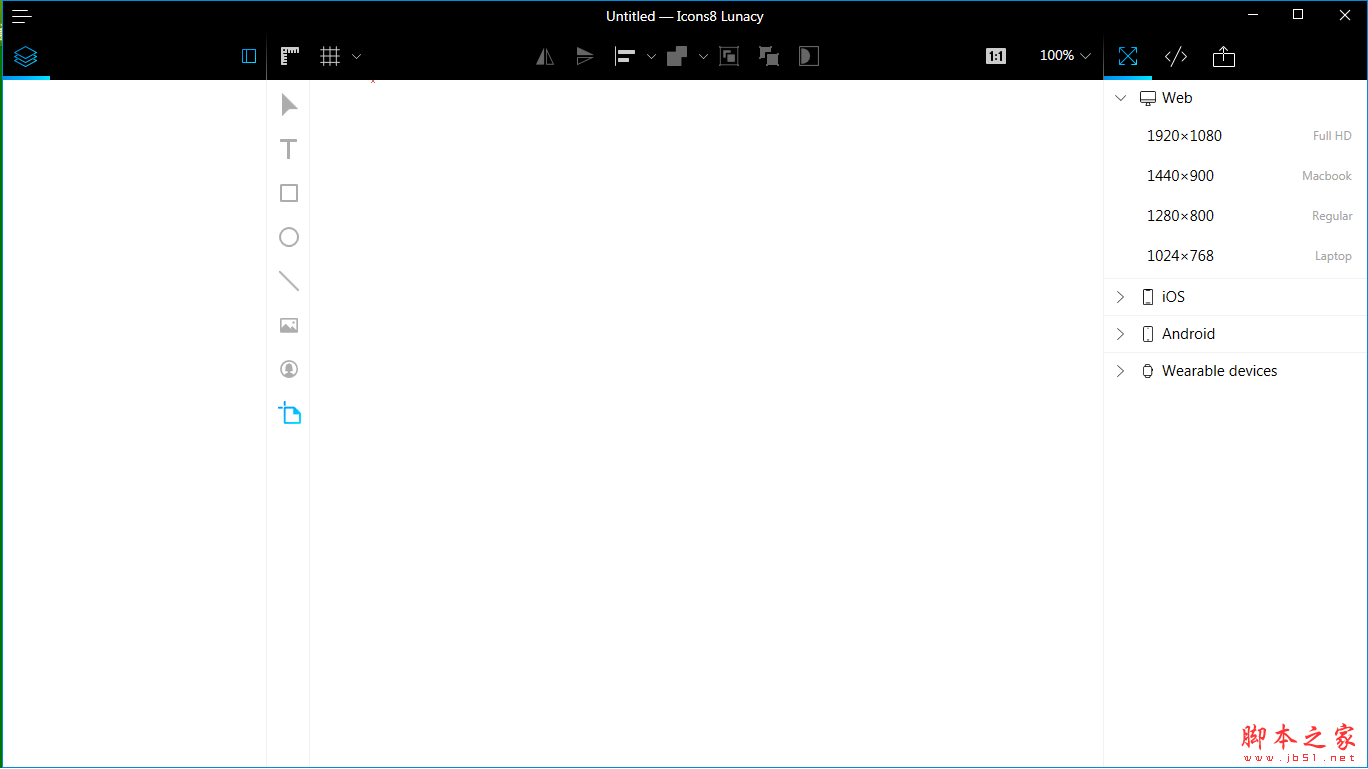Open the Layers tab

click(26, 57)
